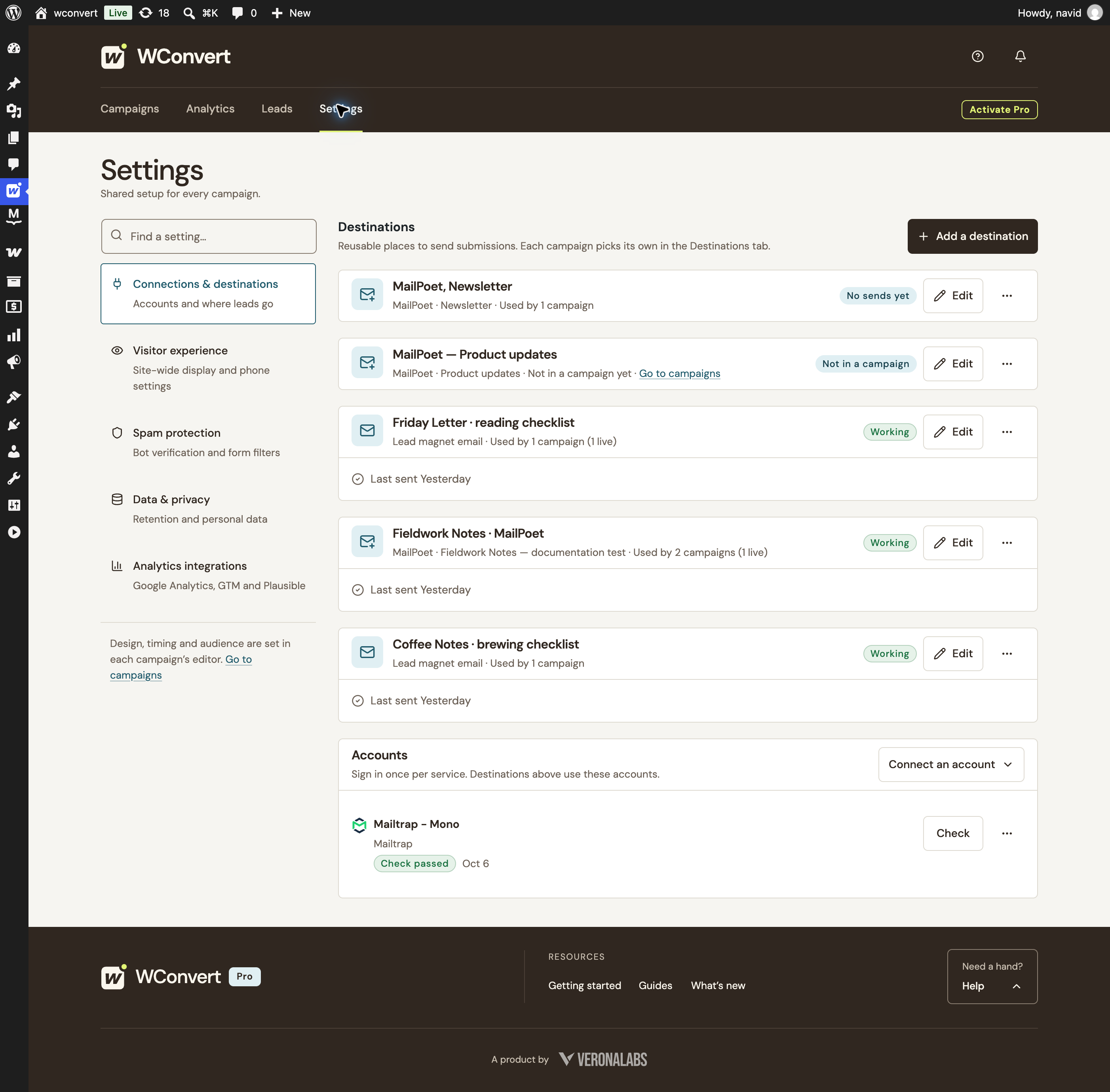Click the WordPress logo in admin bar
Viewport: 1110px width, 1092px height.
(x=14, y=13)
